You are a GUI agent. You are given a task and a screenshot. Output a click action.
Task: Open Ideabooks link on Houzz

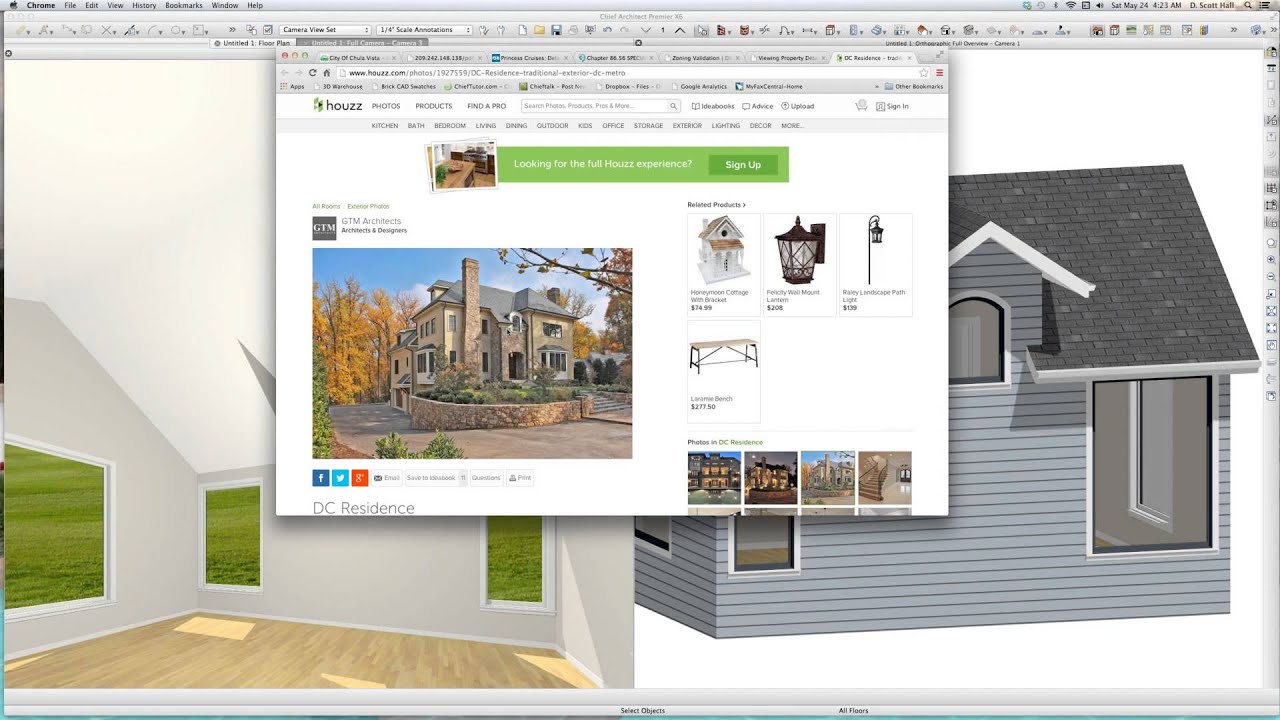pos(713,106)
